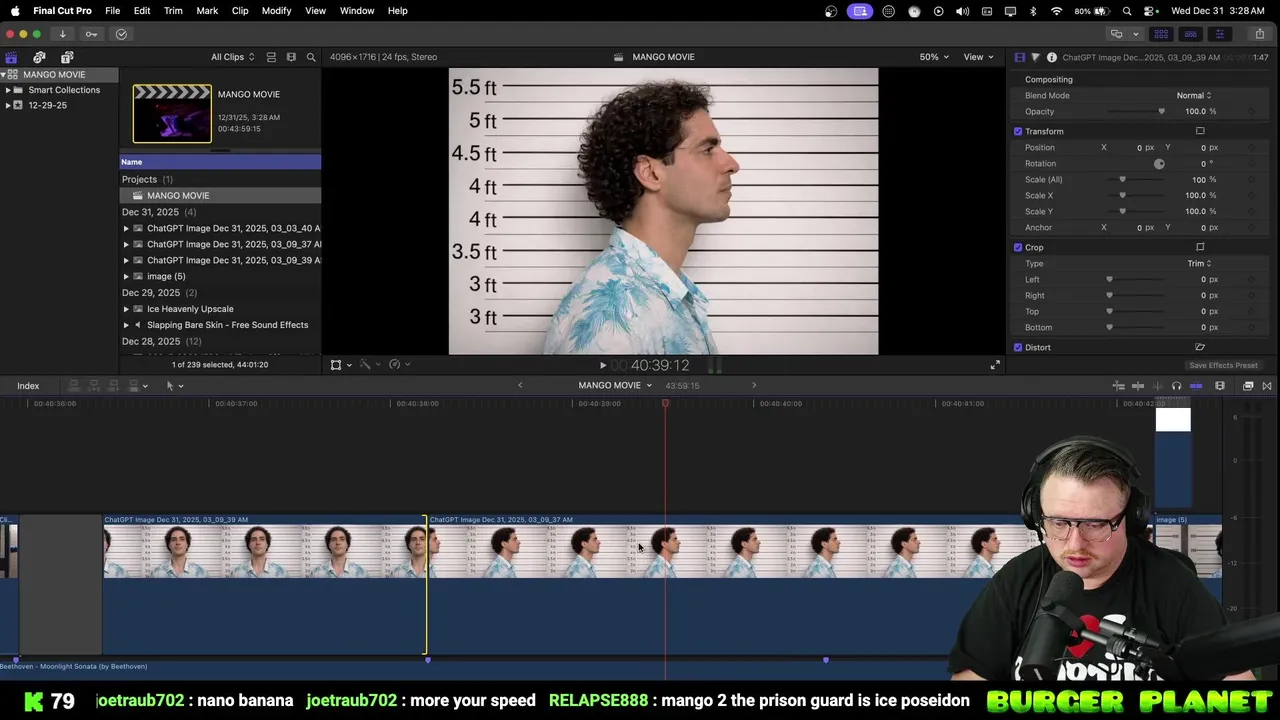
Task: Click Save Effects Preset button
Action: pyautogui.click(x=1223, y=365)
